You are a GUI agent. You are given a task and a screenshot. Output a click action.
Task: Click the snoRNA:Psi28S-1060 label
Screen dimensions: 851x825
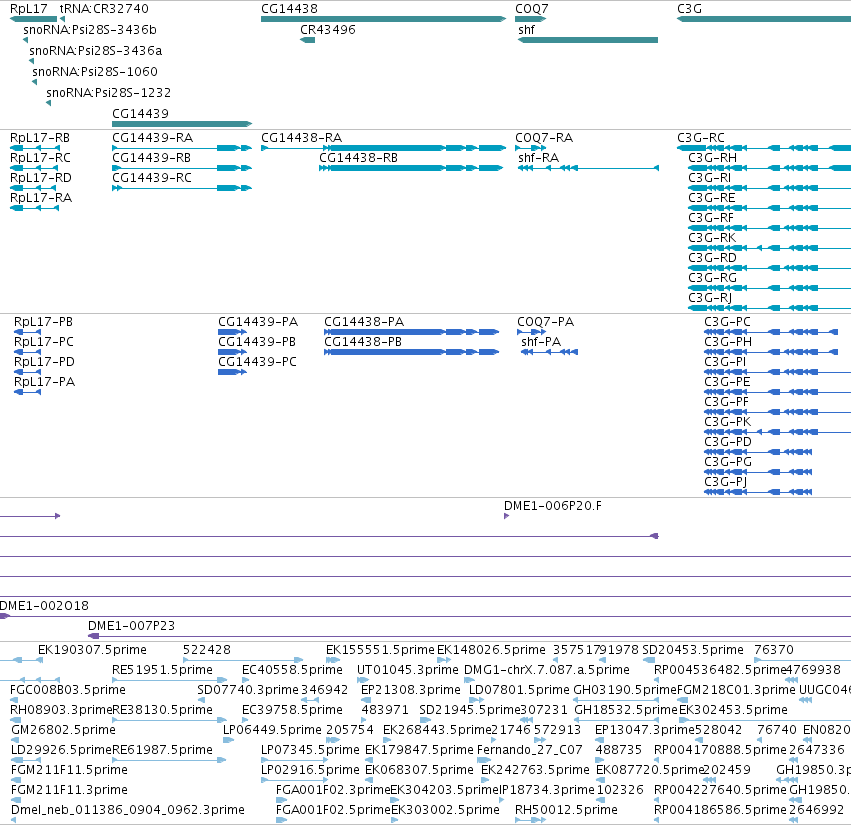pyautogui.click(x=95, y=72)
